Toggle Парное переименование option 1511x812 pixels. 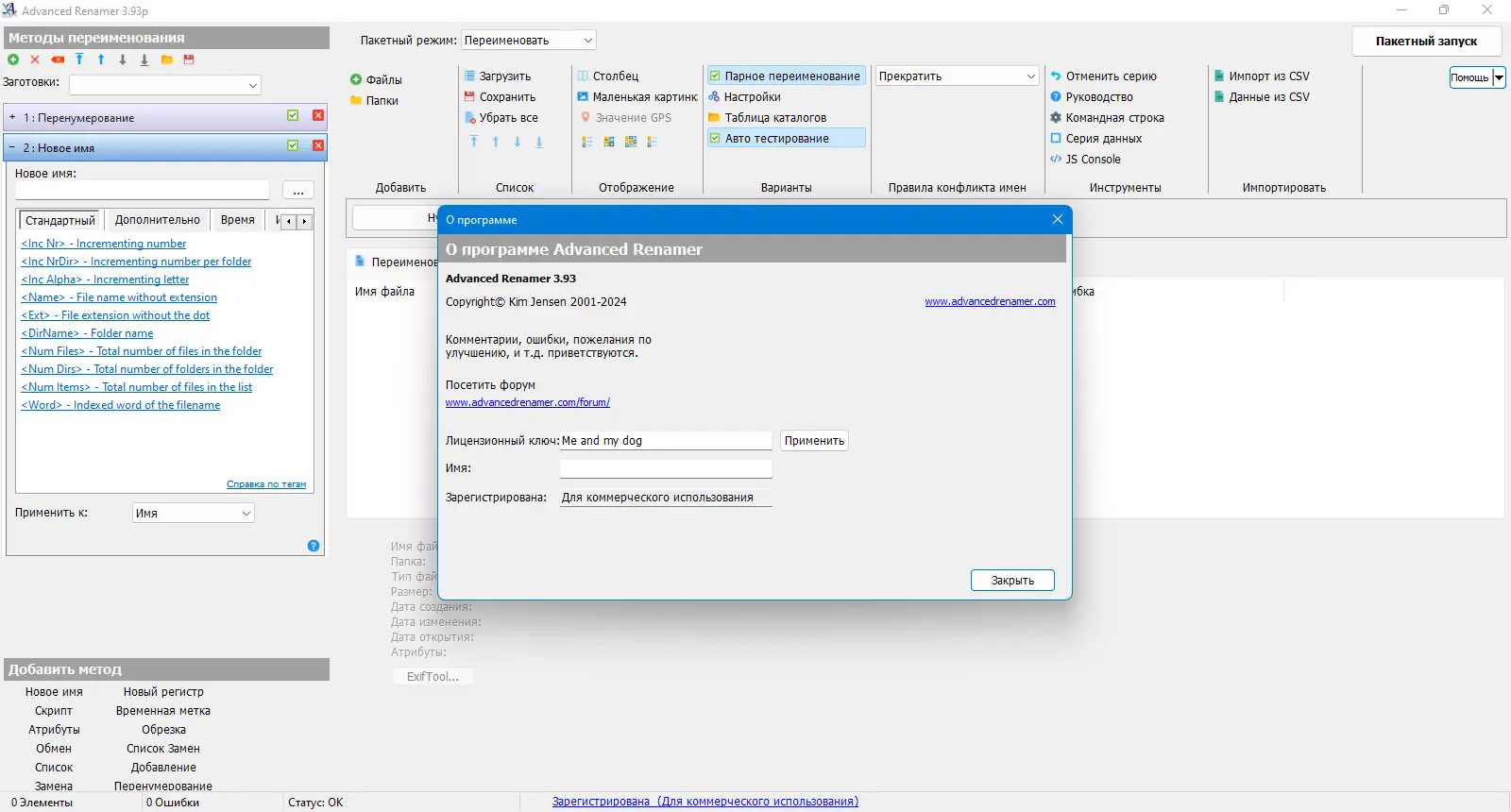[x=786, y=76]
